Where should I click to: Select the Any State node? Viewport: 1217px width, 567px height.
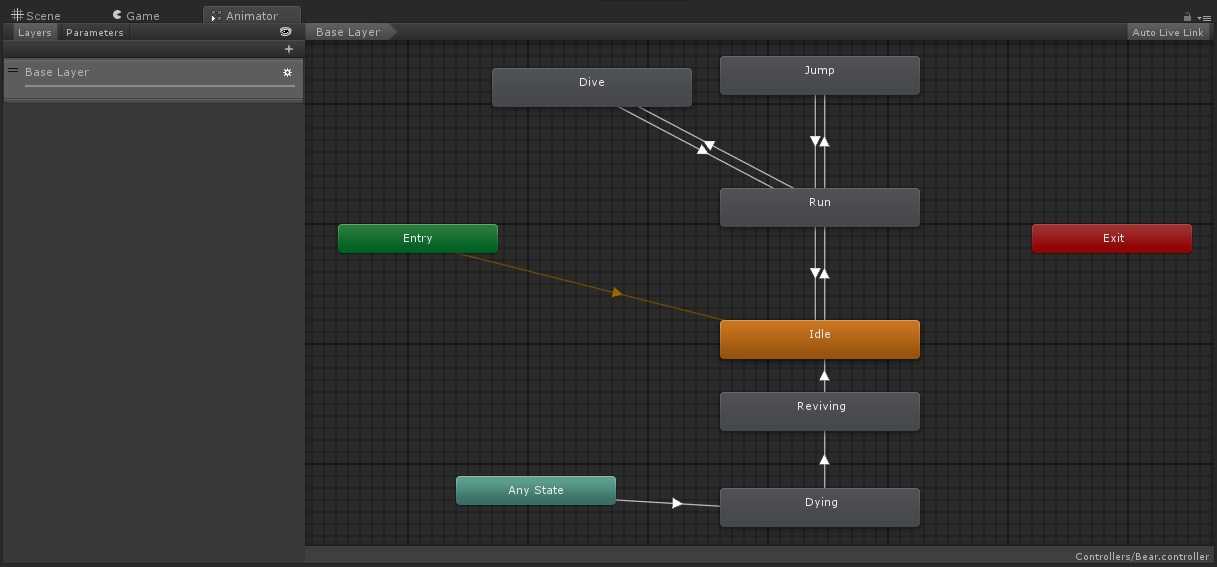click(x=536, y=490)
